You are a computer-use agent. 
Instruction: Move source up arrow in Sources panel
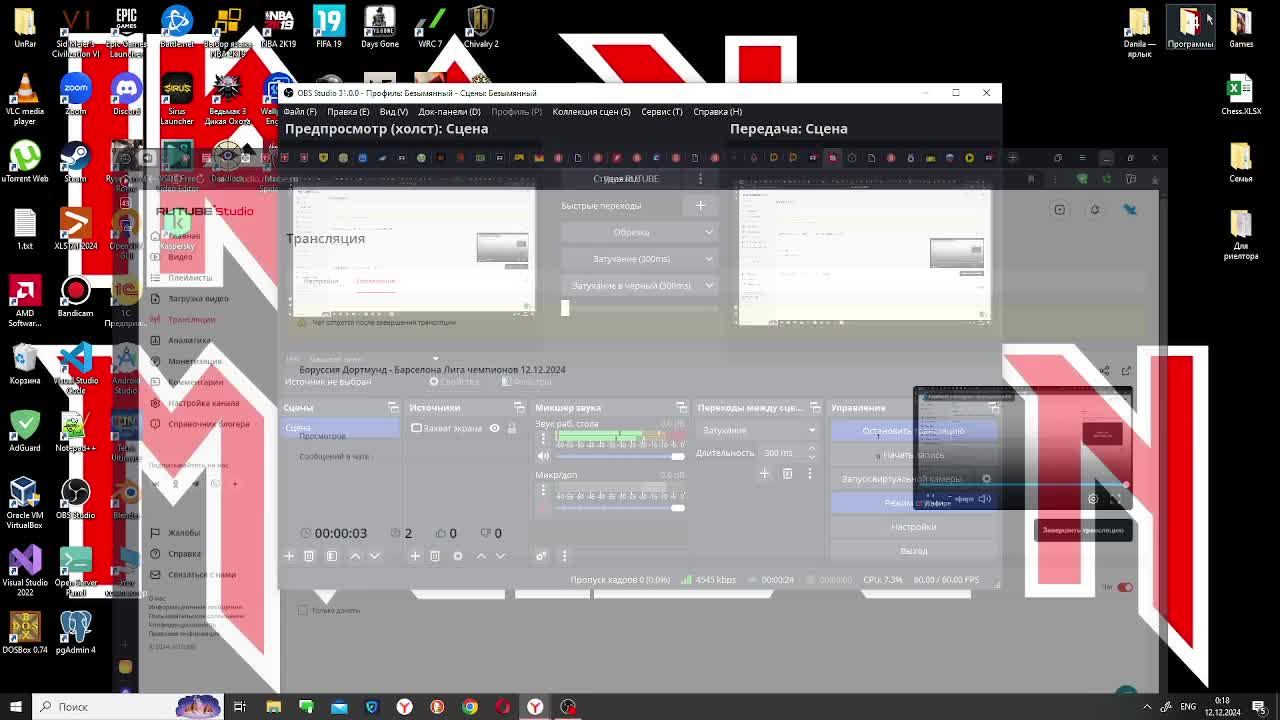(481, 556)
